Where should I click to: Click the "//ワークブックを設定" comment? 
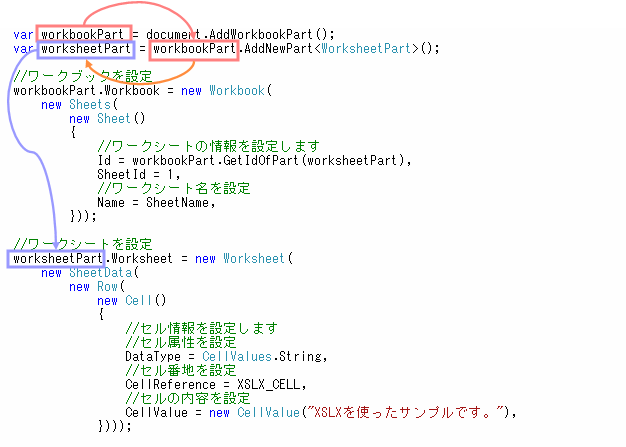[83, 76]
